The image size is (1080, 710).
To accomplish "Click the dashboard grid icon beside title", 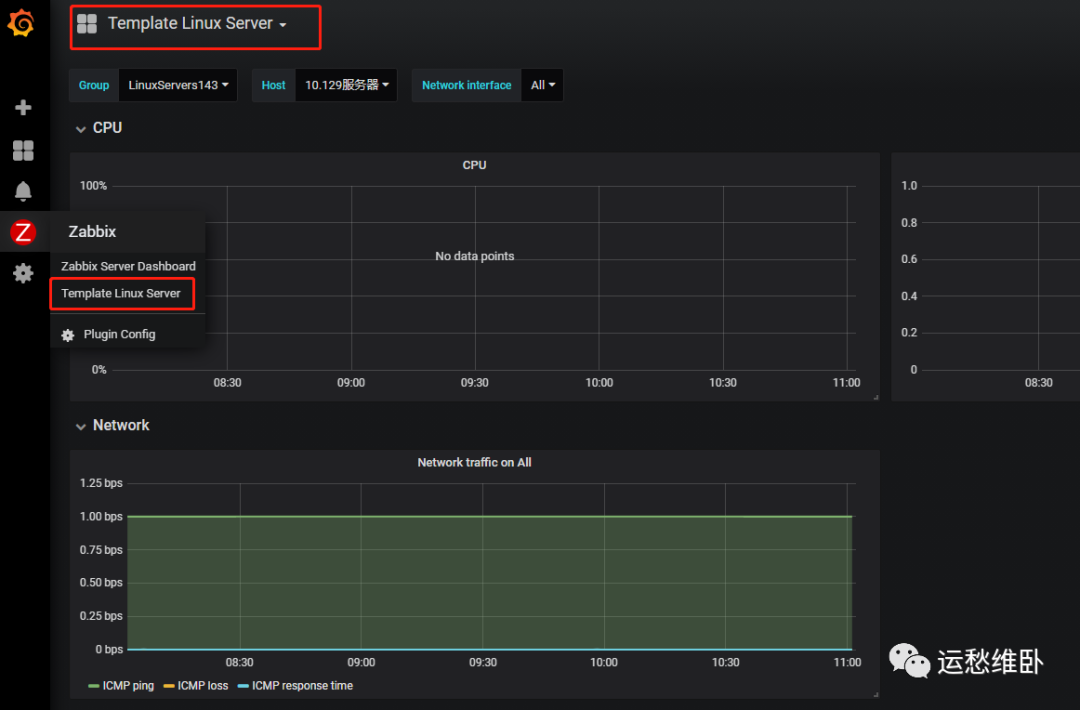I will pos(87,24).
